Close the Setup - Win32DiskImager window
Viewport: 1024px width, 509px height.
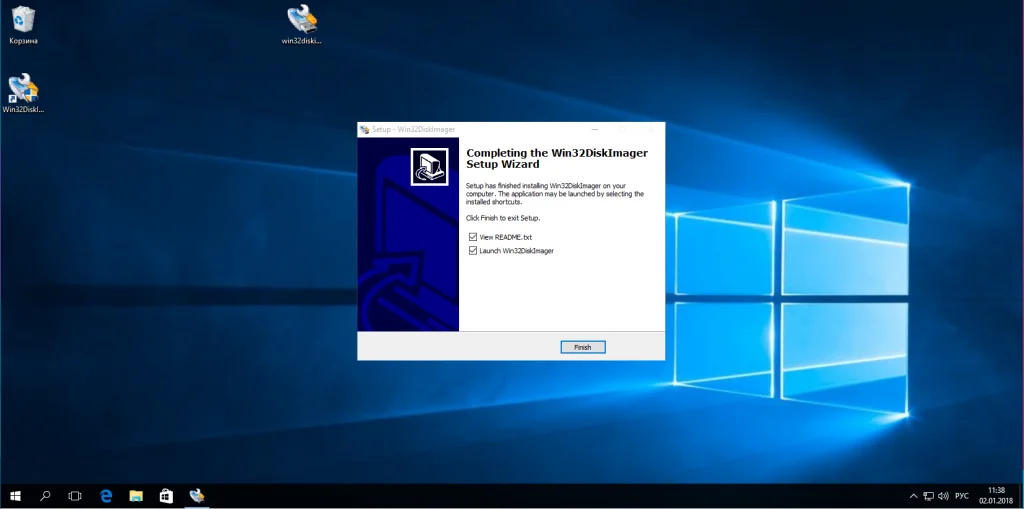(651, 129)
